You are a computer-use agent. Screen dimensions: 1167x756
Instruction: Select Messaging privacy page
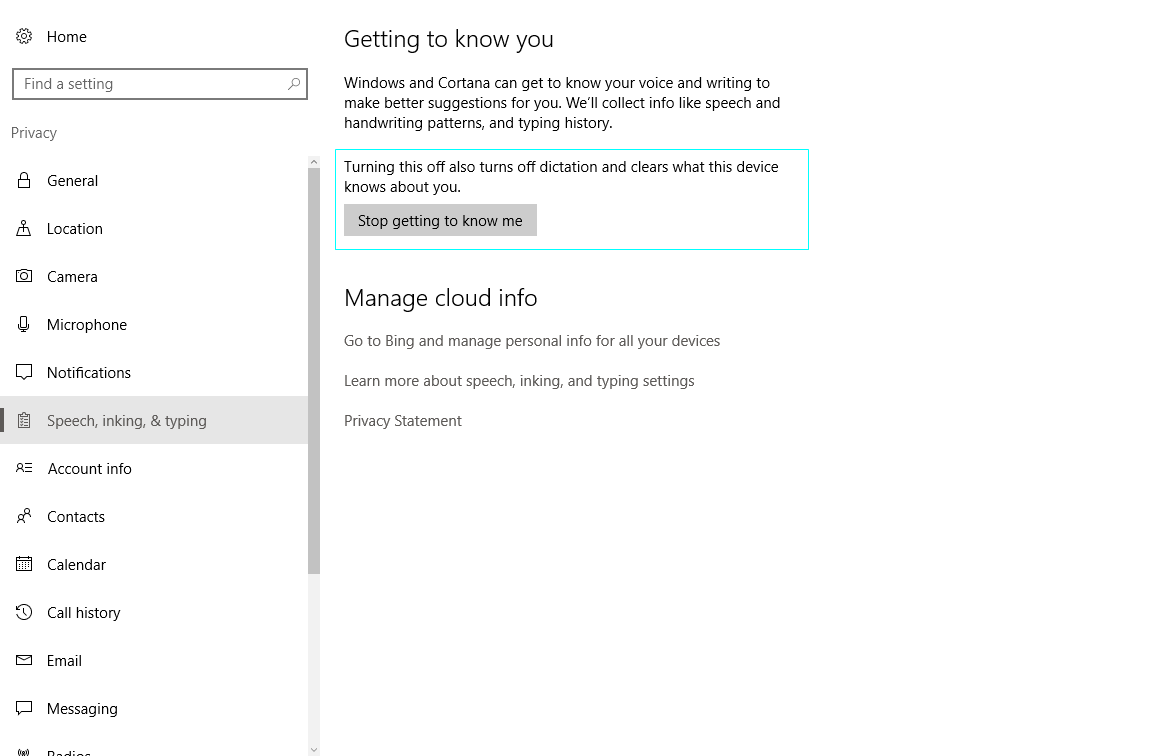pos(154,708)
